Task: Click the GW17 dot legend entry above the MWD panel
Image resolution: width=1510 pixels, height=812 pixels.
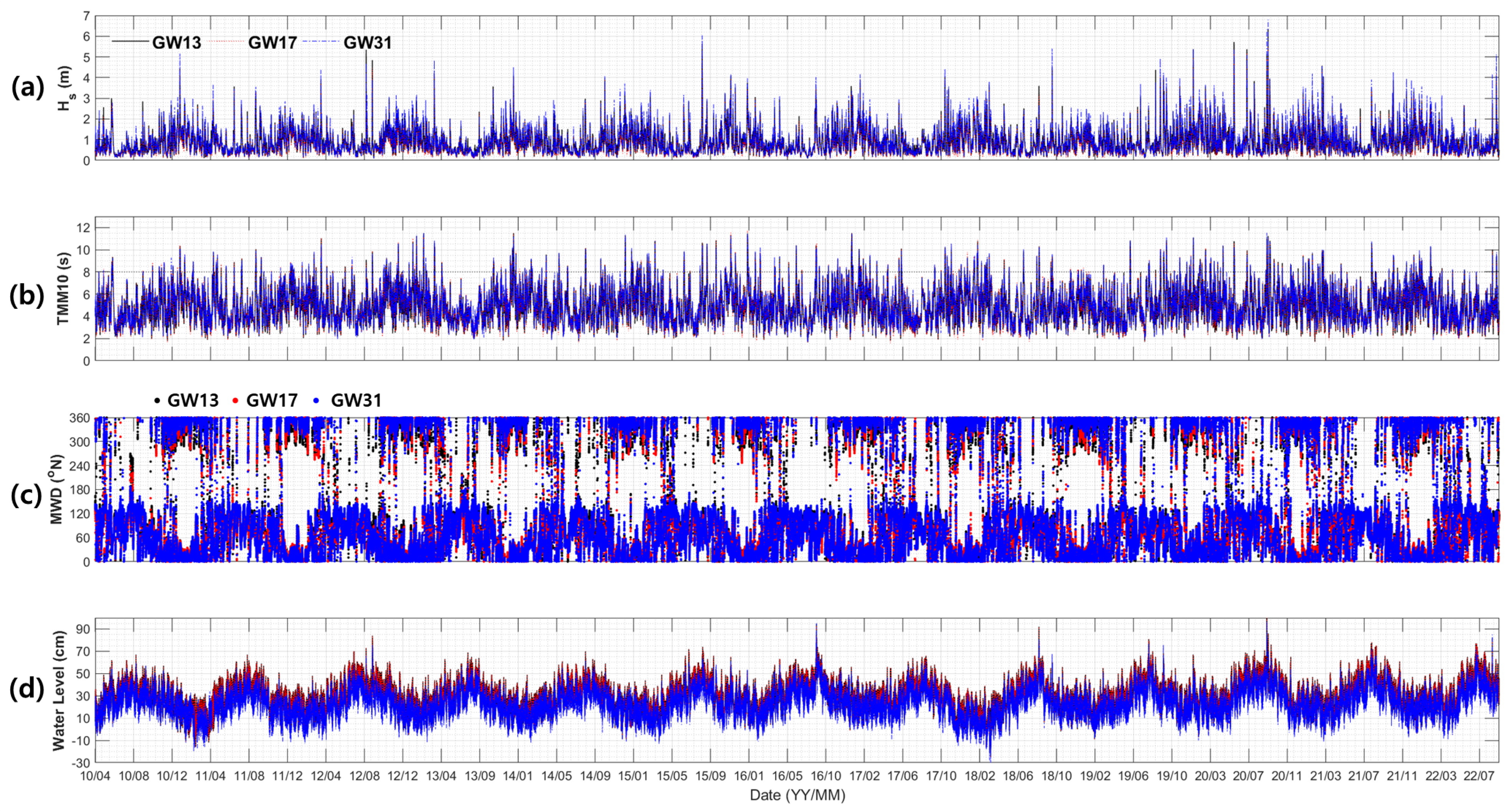Action: pyautogui.click(x=266, y=400)
